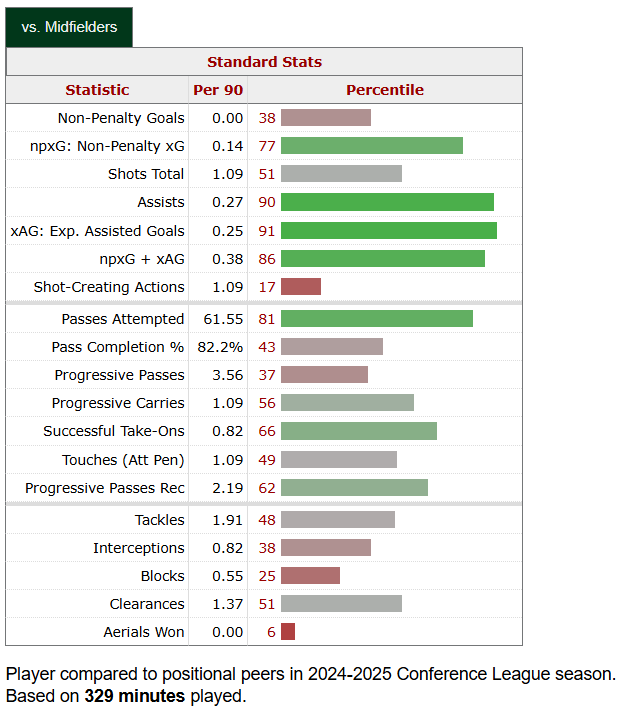The width and height of the screenshot is (629, 708).
Task: Click the Aerials Won percentile bar
Action: tap(288, 632)
